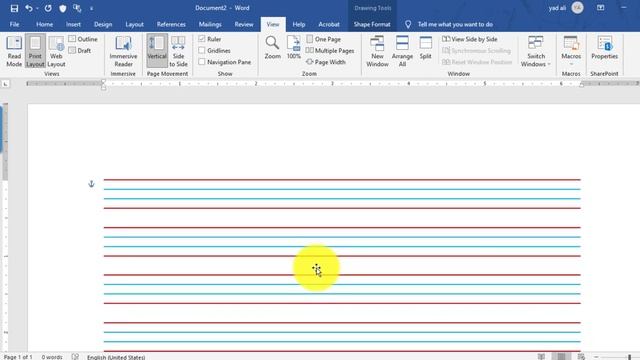The width and height of the screenshot is (640, 360).
Task: Open SharePoint Properties
Action: 604,48
